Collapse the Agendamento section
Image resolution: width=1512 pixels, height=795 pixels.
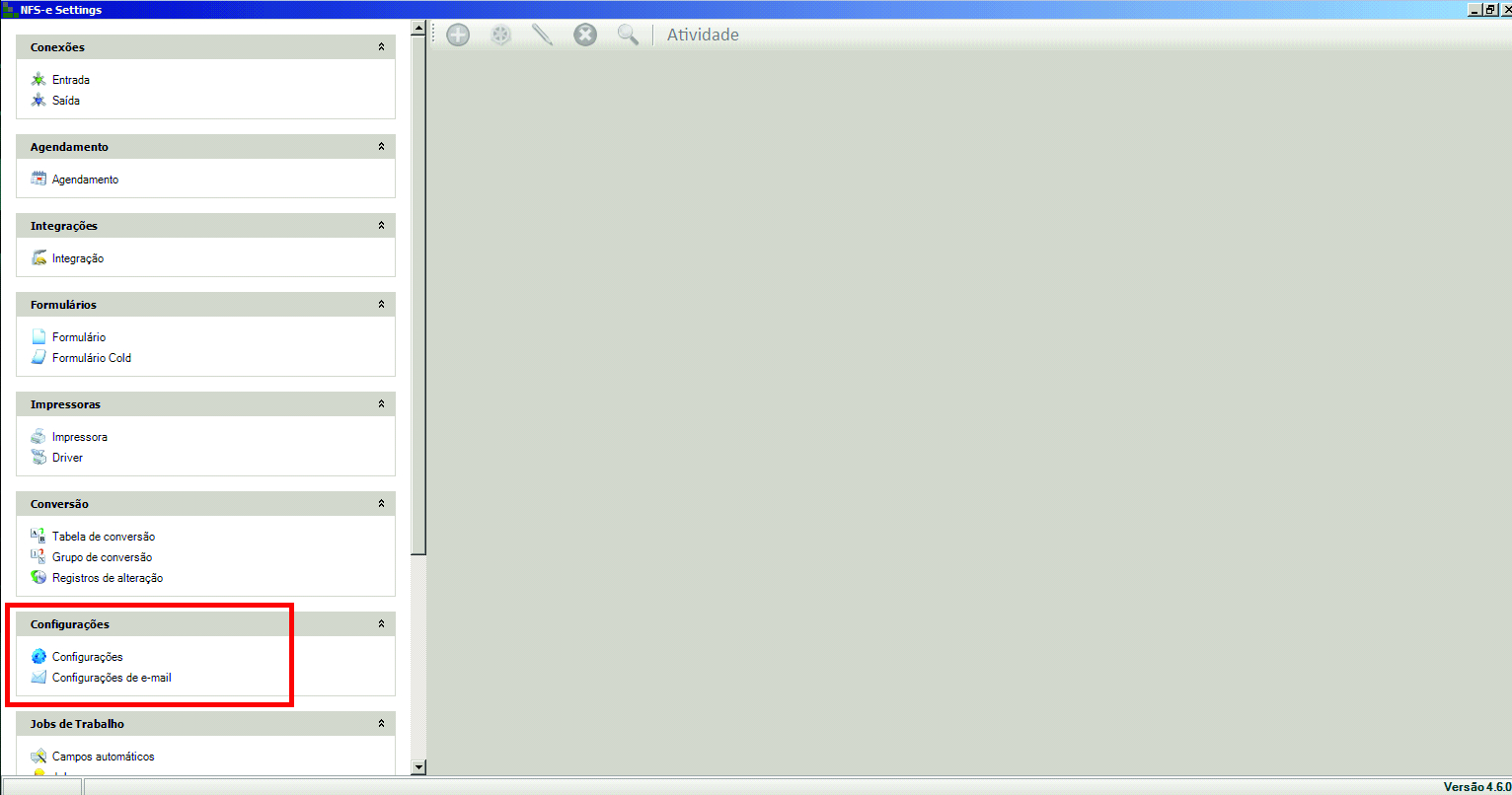click(x=381, y=147)
